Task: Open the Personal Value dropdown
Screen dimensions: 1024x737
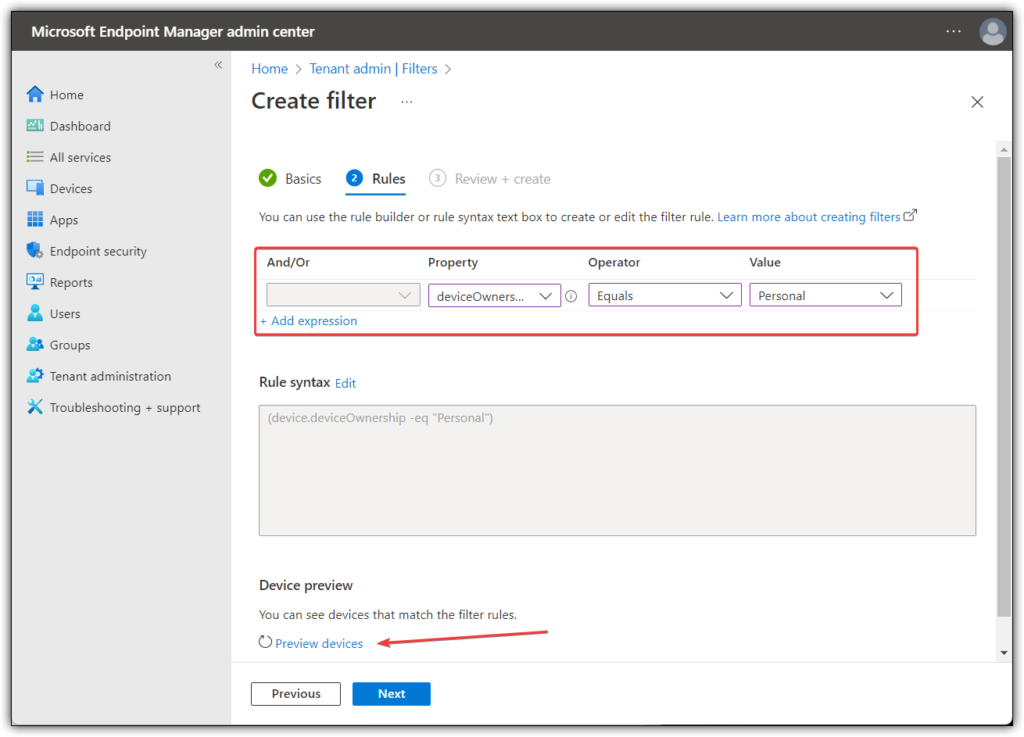Action: (825, 295)
